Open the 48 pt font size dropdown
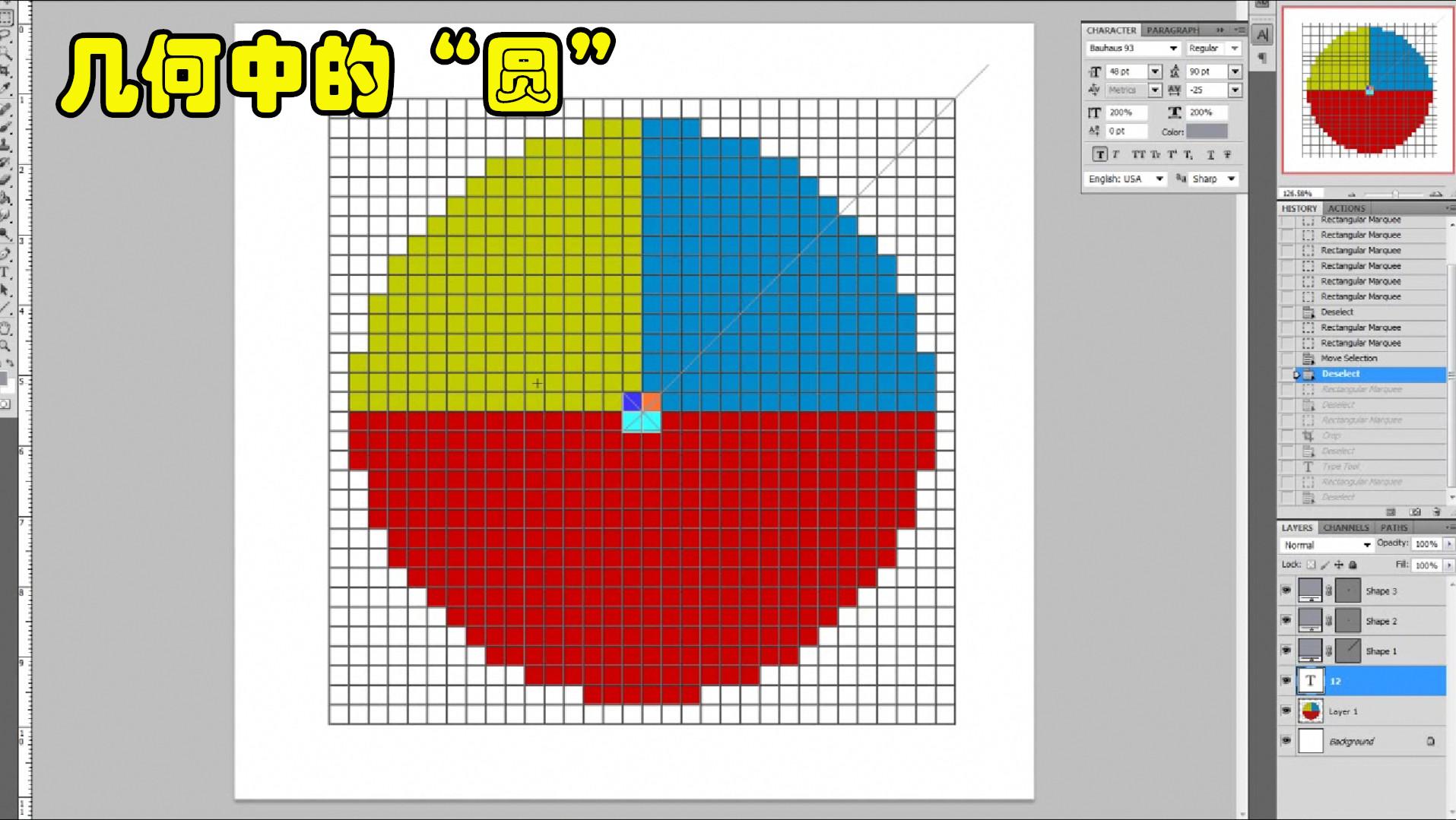This screenshot has height=820, width=1456. click(1156, 71)
